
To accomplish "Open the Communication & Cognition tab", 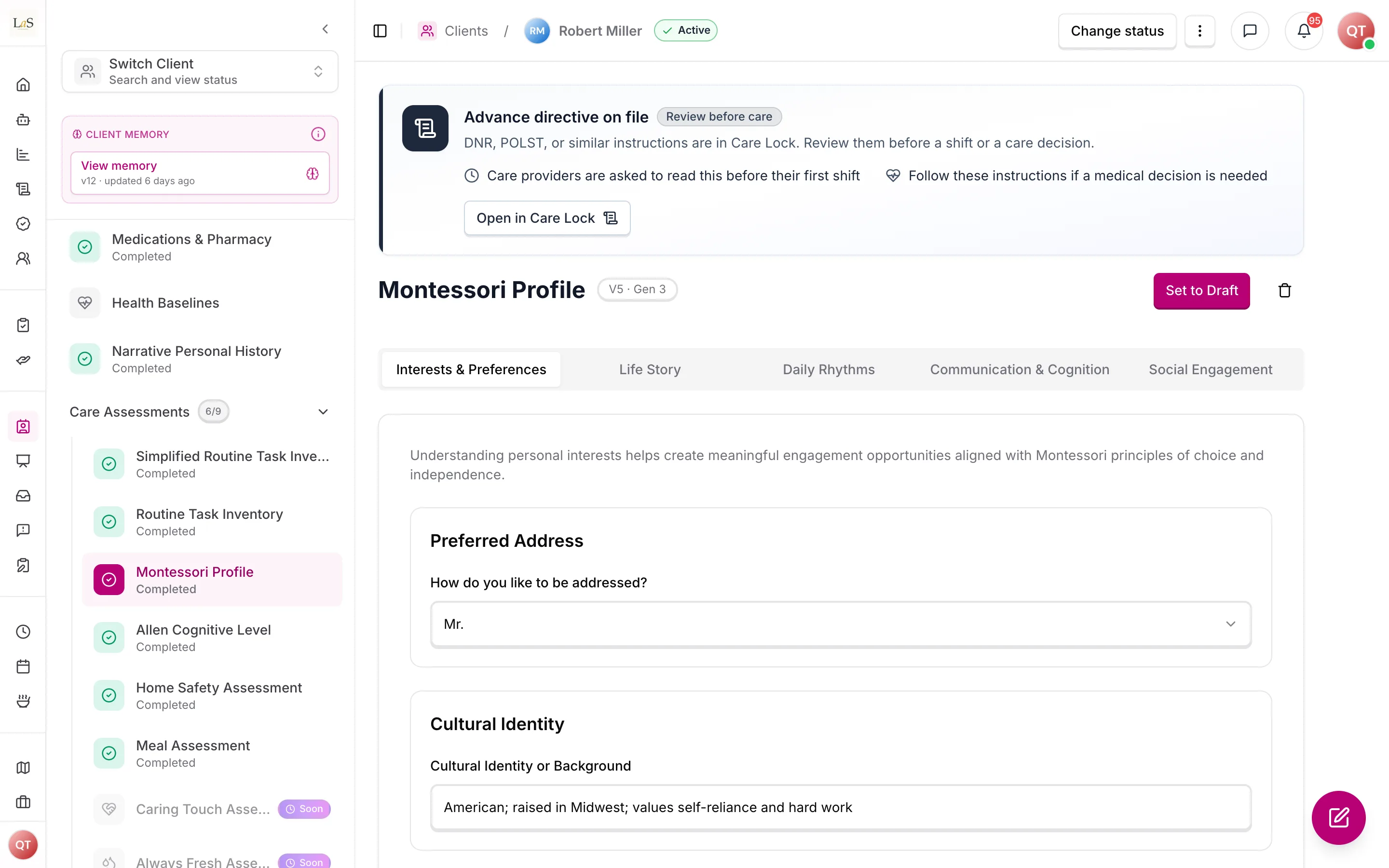I will [x=1020, y=369].
